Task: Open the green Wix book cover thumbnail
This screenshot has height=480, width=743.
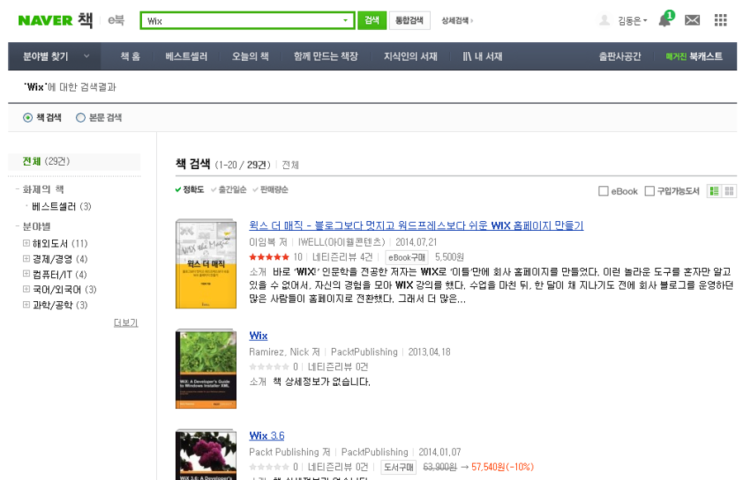Action: tap(206, 369)
